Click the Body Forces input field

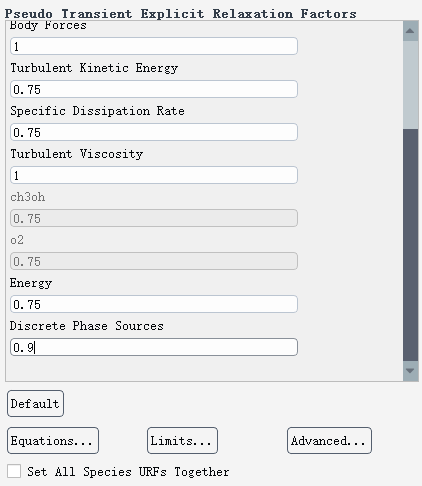coord(154,46)
